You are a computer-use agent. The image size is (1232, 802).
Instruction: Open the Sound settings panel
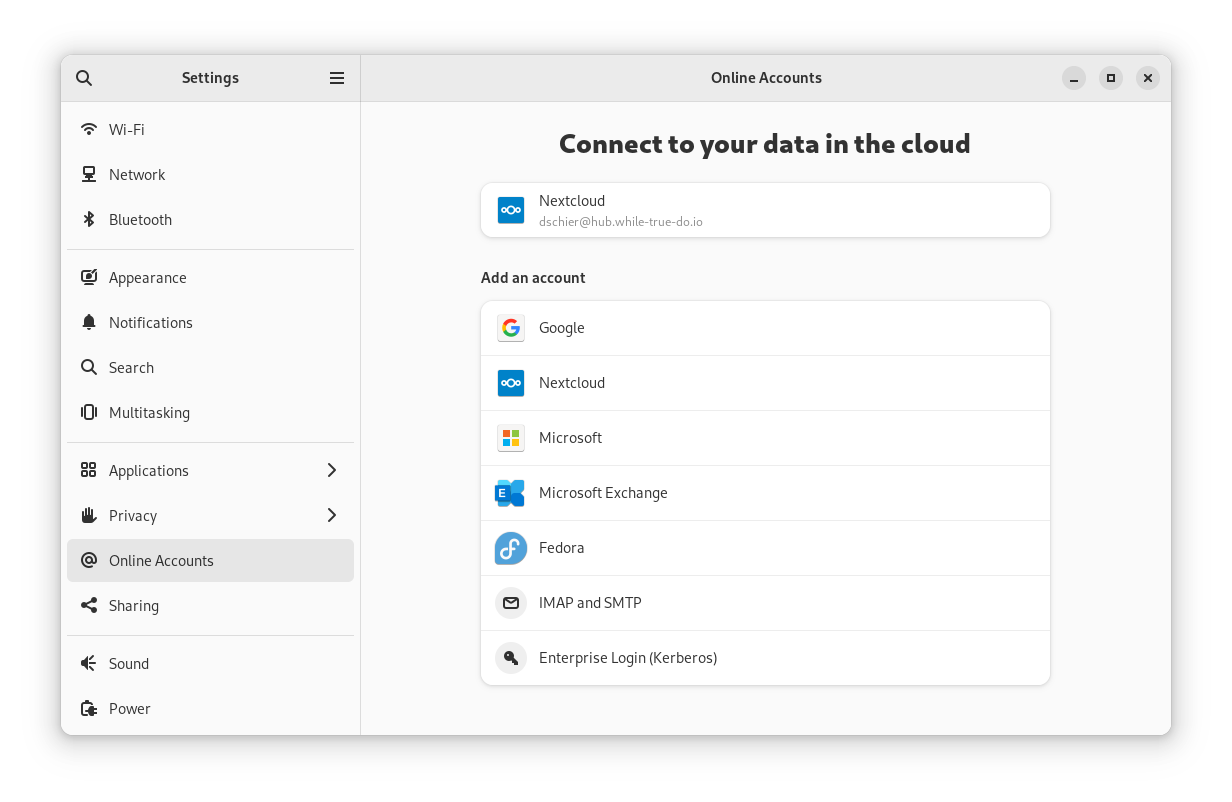coord(210,663)
